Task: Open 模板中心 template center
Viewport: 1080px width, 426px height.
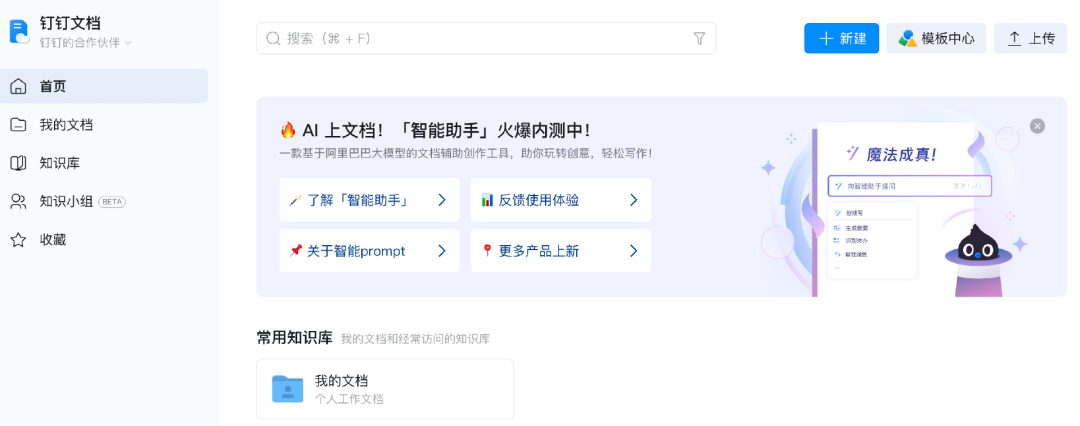Action: click(936, 38)
